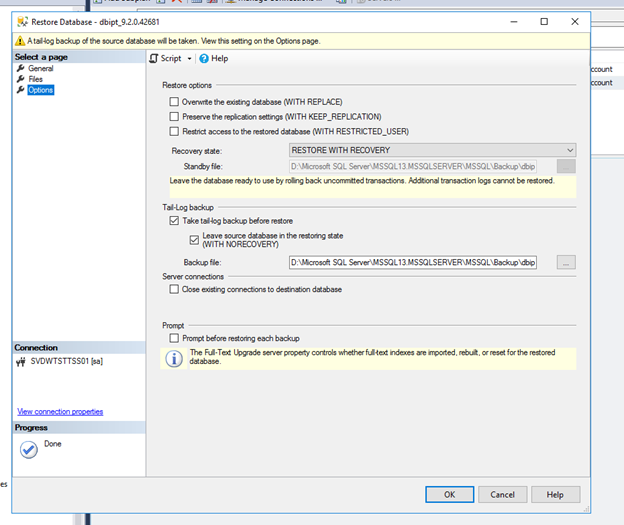Screen dimensions: 624x525
Task: Click the Done progress checkmark icon
Action: pos(29,450)
